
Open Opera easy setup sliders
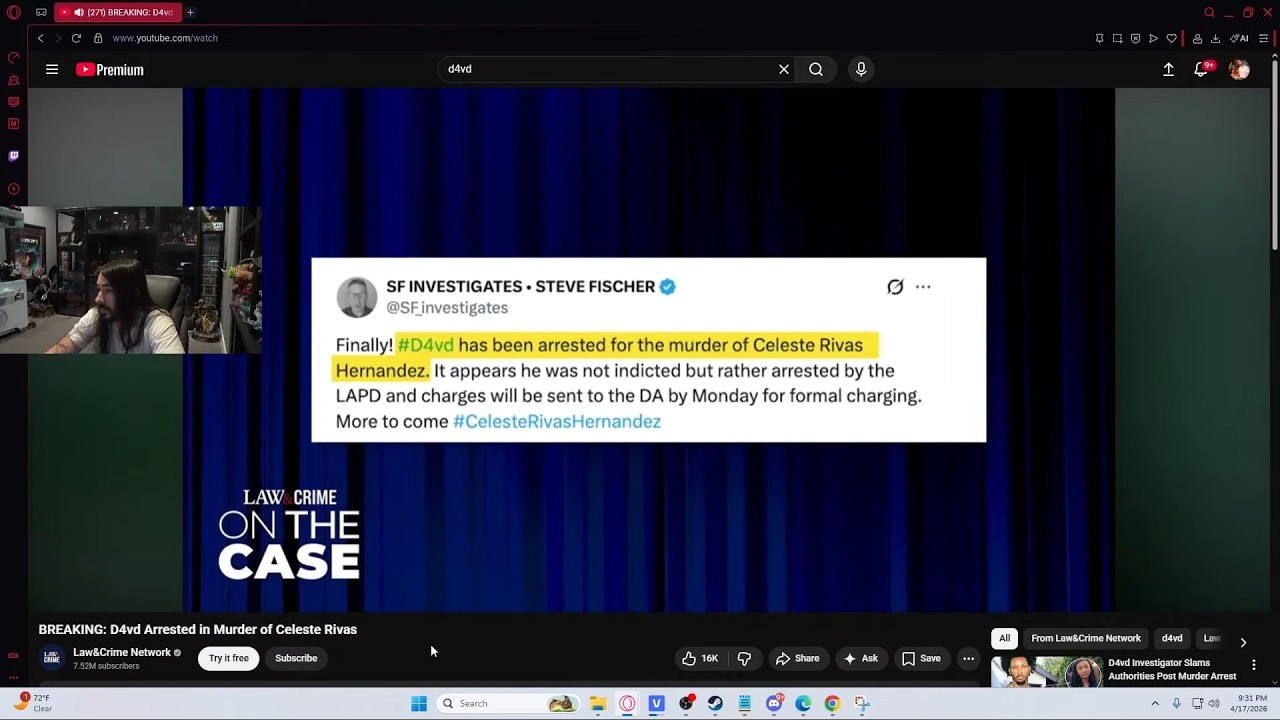coord(1263,38)
